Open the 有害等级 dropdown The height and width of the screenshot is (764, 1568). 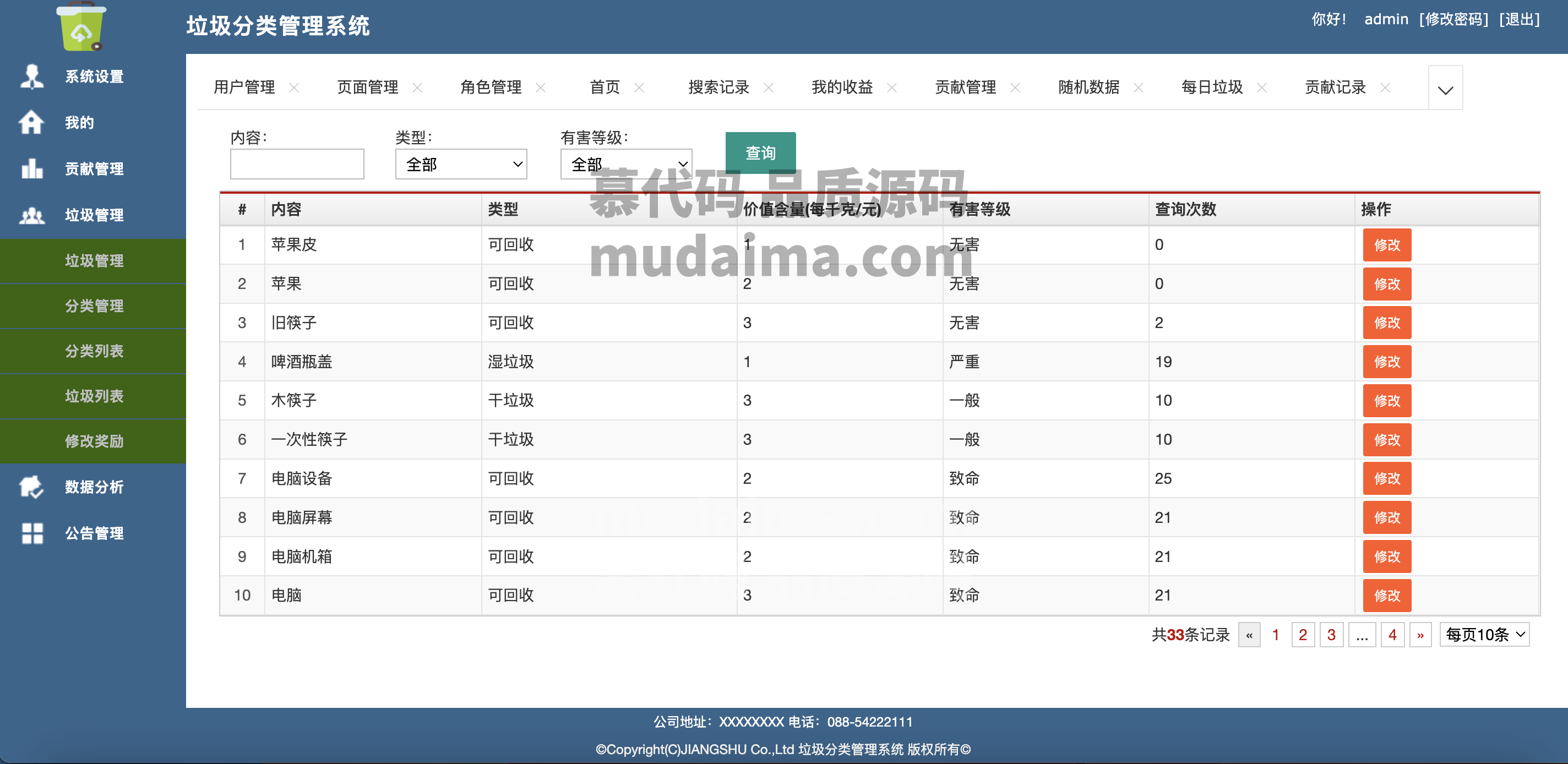[x=627, y=165]
